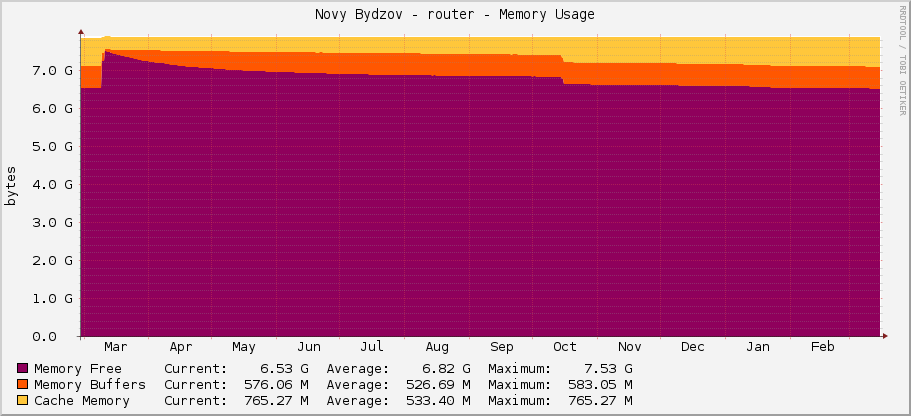Click the Memory Free spike peak in the graph
The image size is (911, 416).
coord(106,51)
